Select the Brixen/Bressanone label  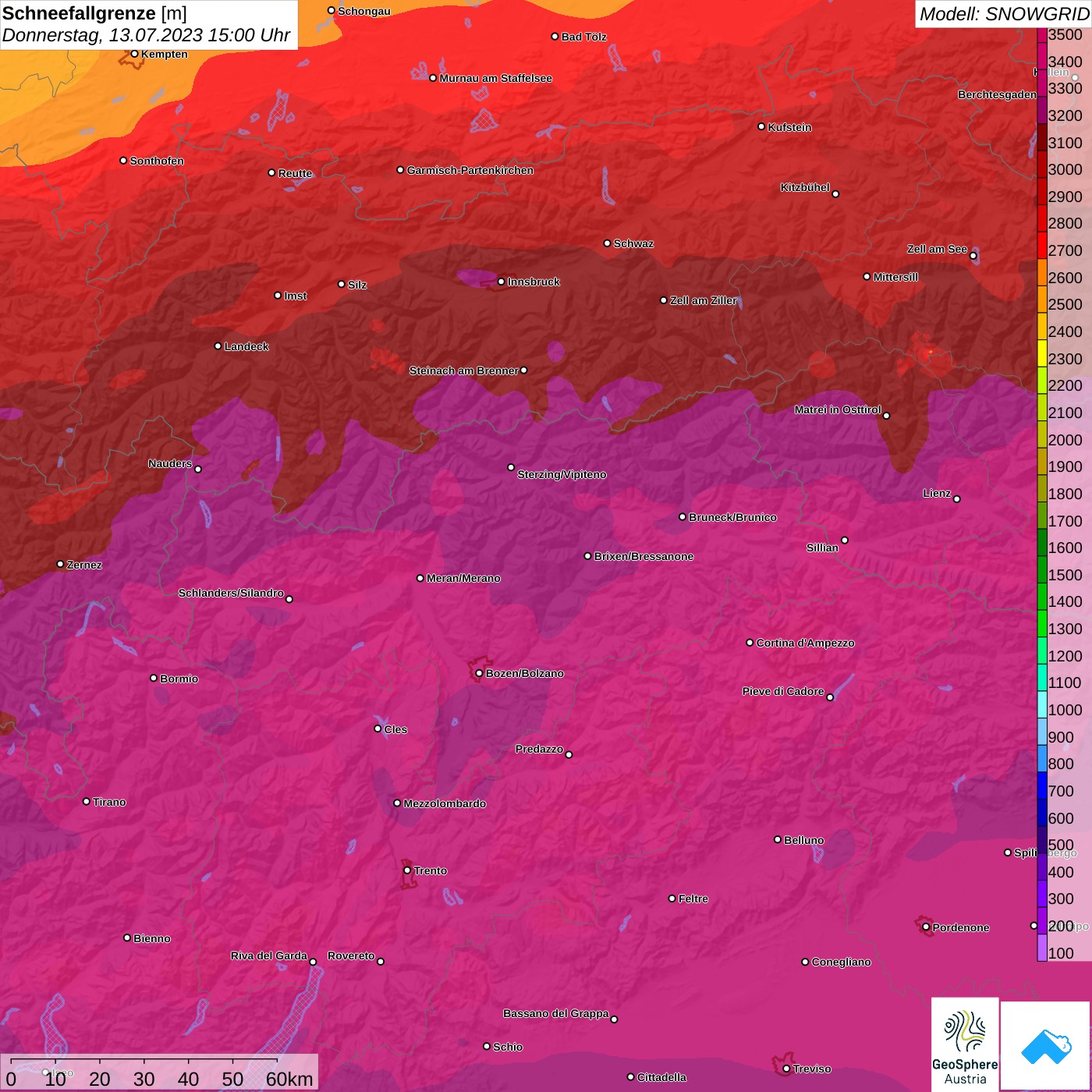click(x=643, y=556)
